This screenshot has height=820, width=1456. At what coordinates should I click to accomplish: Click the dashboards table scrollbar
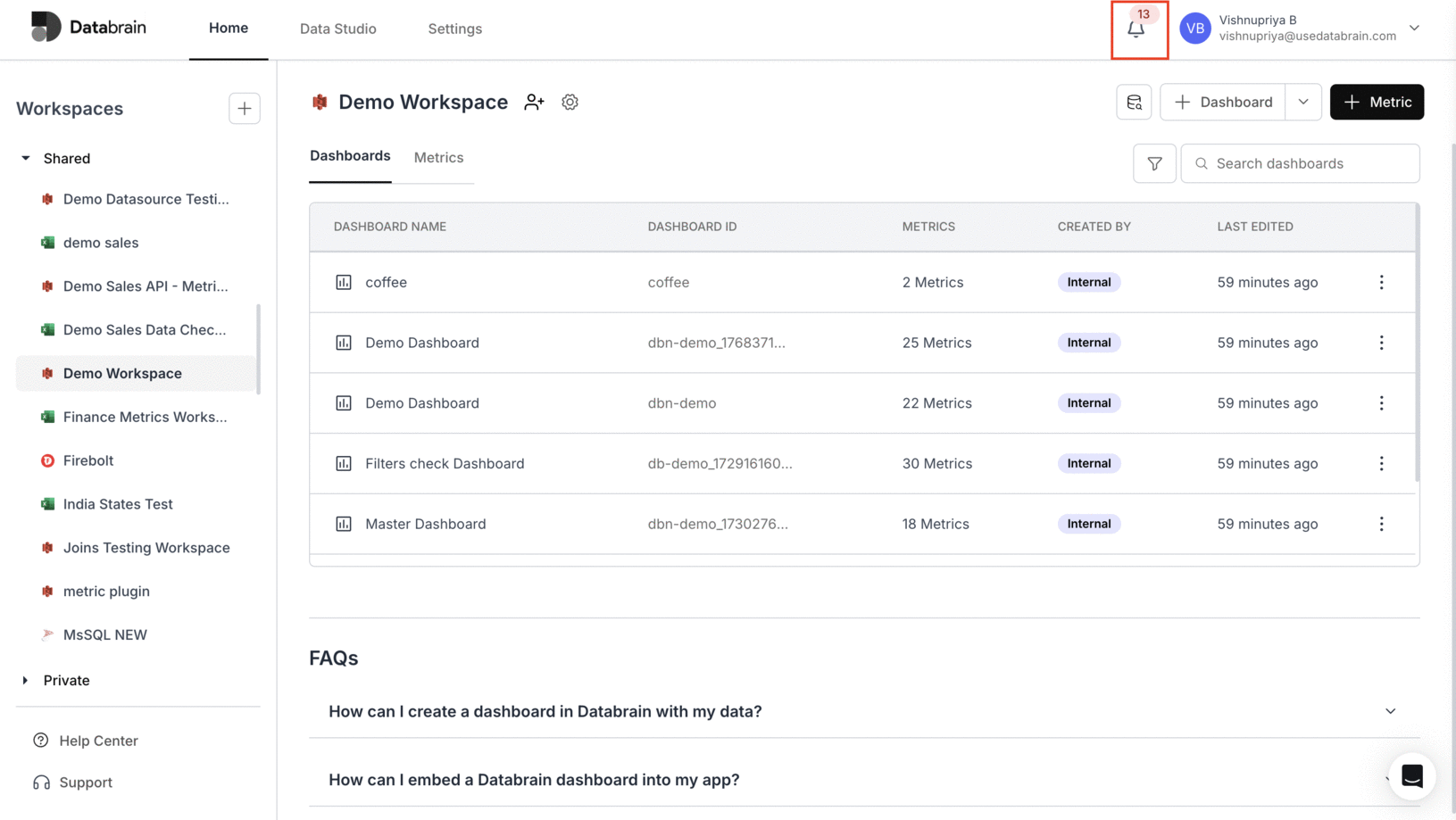[1417, 344]
